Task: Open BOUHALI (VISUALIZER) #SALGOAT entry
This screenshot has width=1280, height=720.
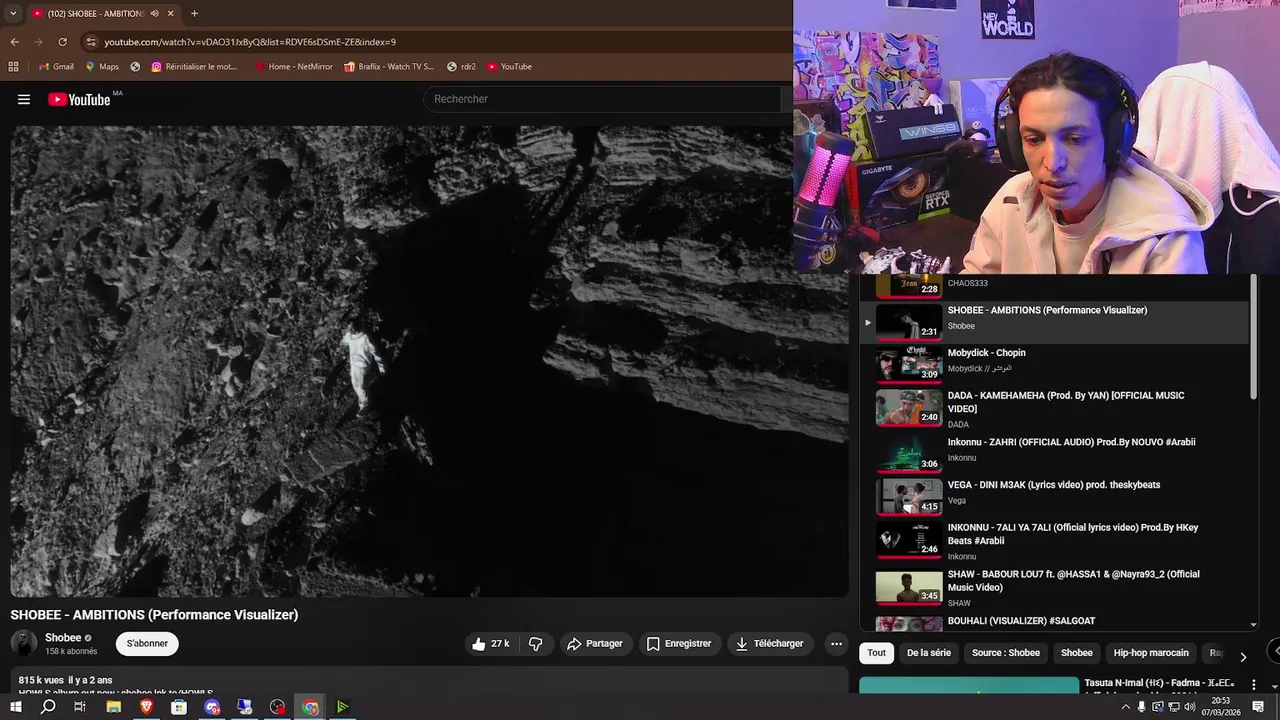Action: click(x=1054, y=622)
